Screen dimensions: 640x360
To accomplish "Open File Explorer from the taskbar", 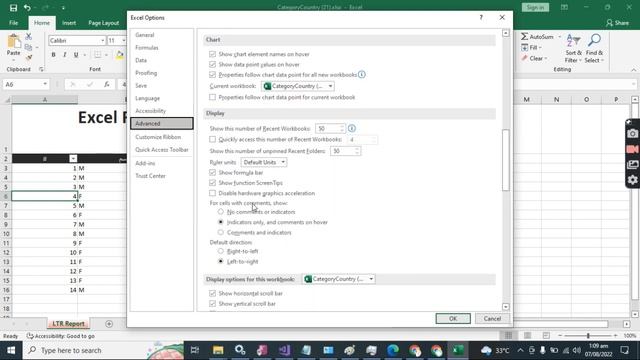I will click(218, 350).
